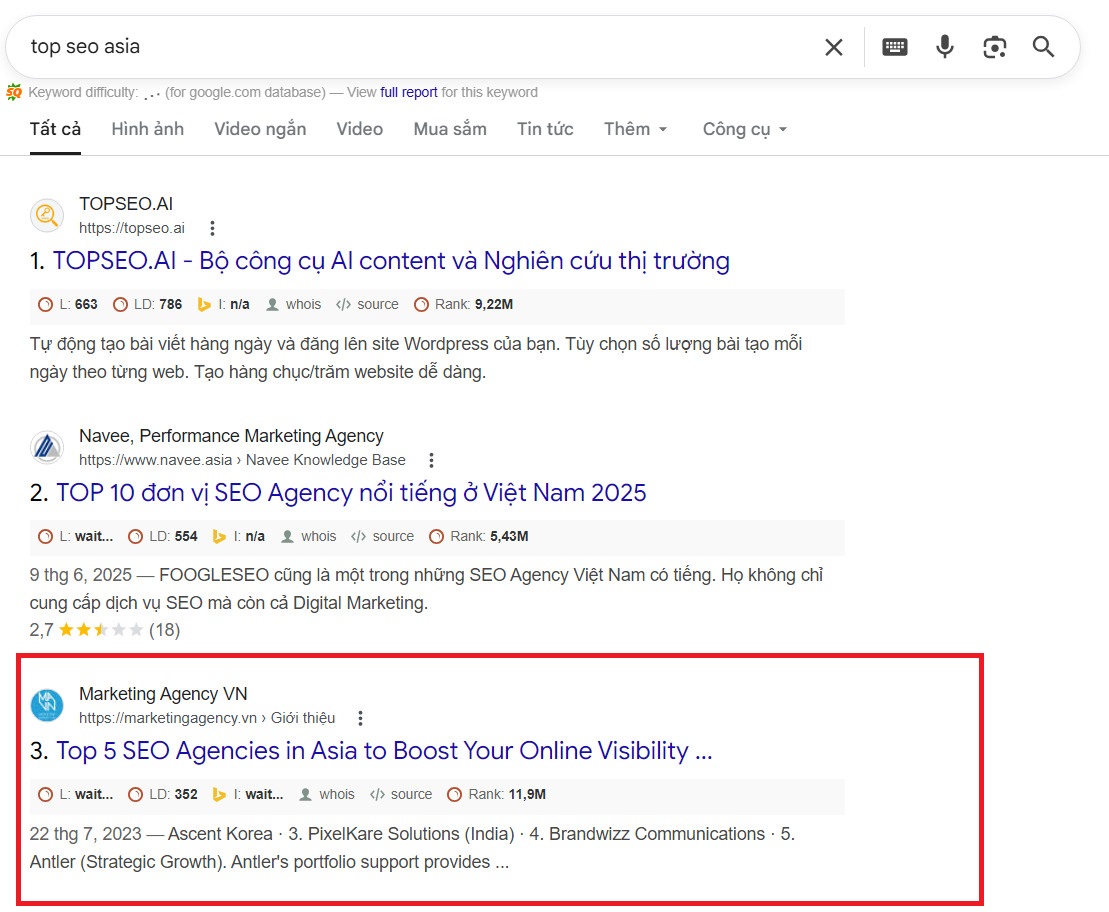View 'source' for the Navee result

coord(383,536)
